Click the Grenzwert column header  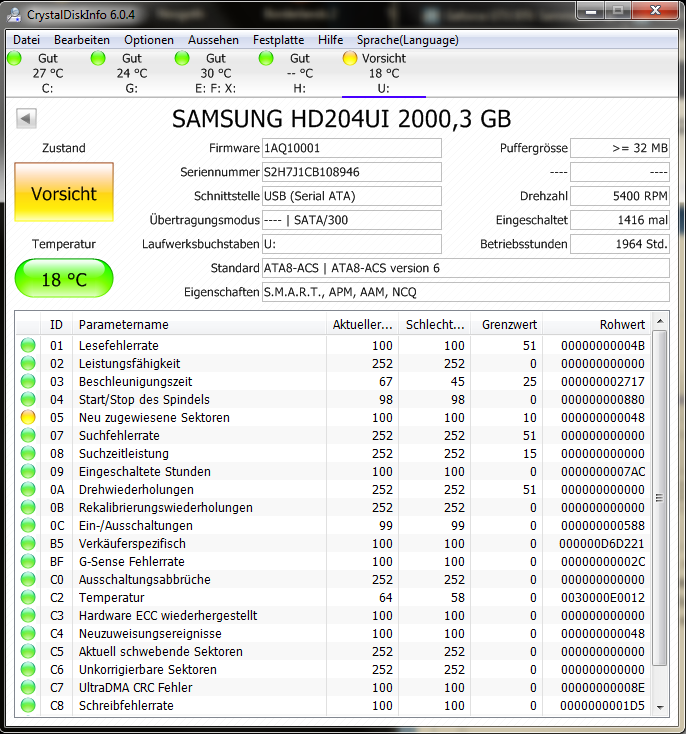(x=506, y=324)
